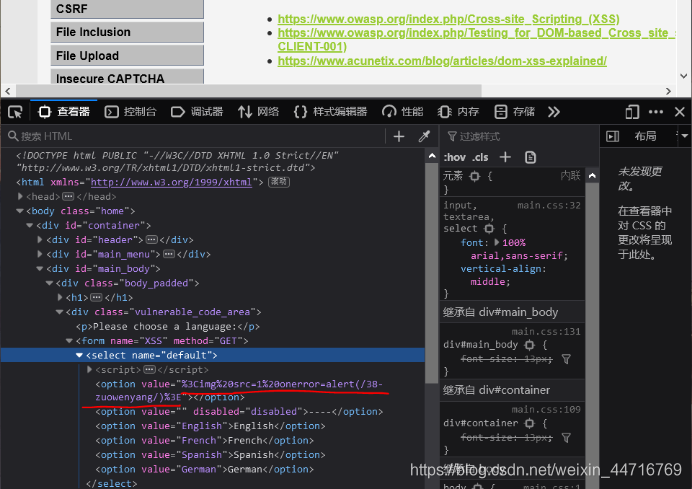This screenshot has width=692, height=489.
Task: Highlight elements matching input, textarea, select
Action: coord(489,229)
